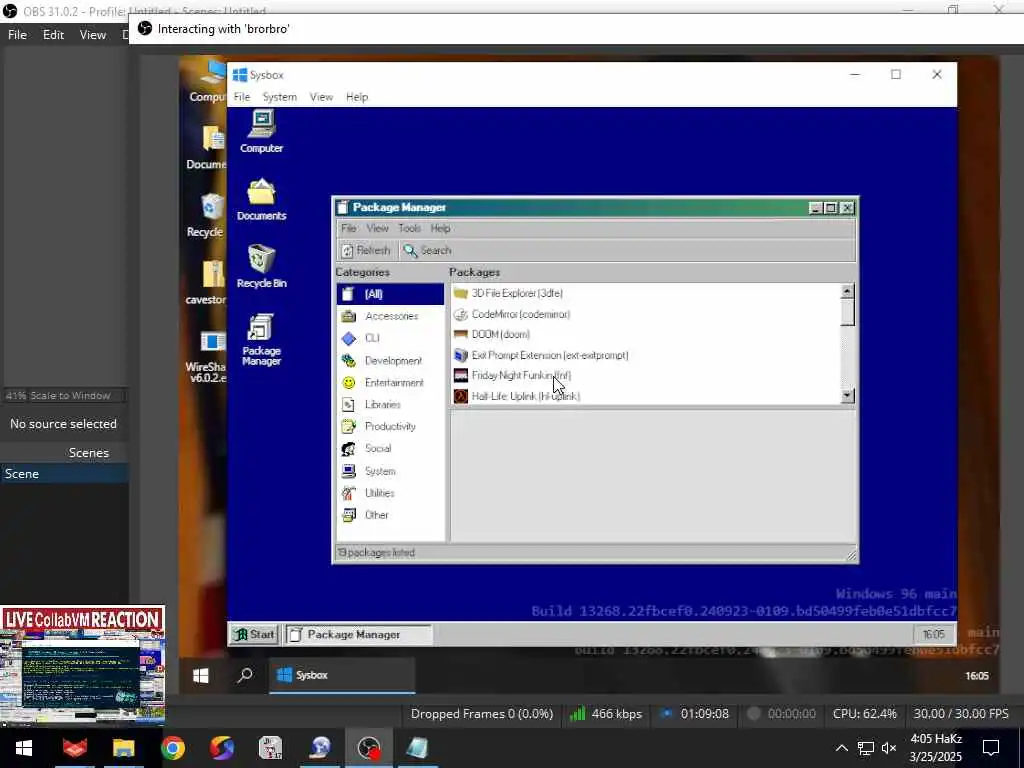Open the OBS View menu

click(x=93, y=35)
